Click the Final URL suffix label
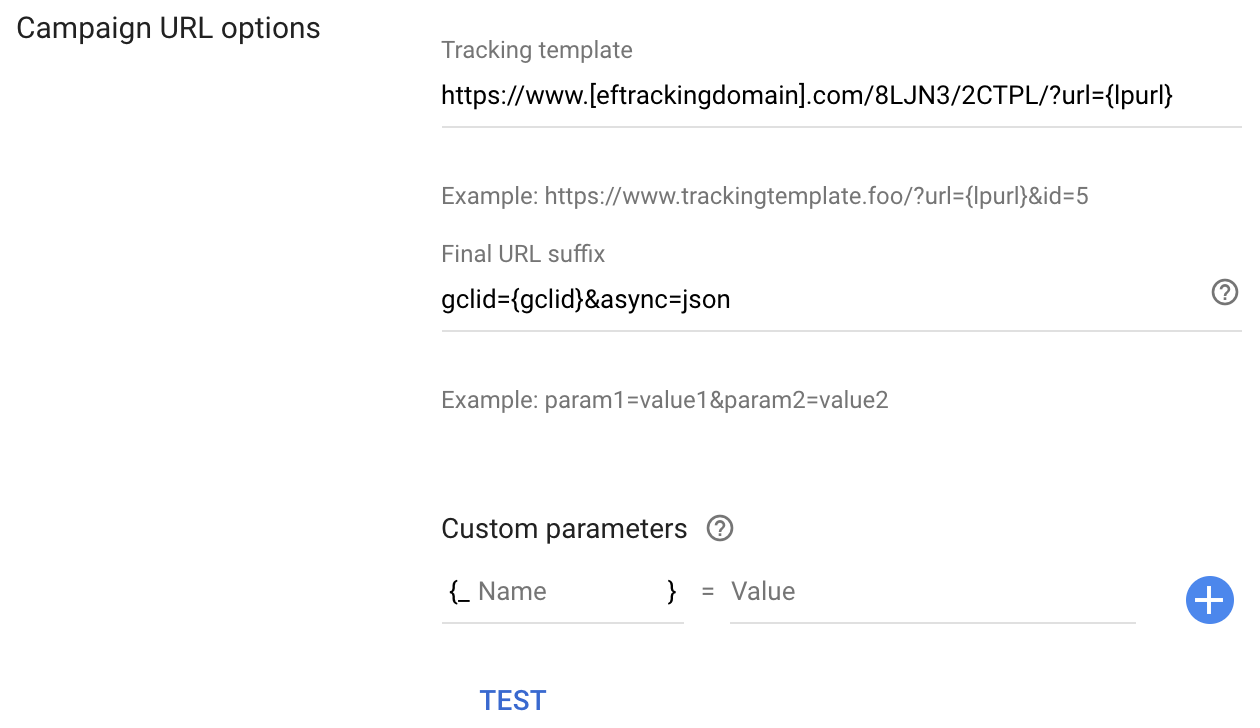 tap(523, 254)
